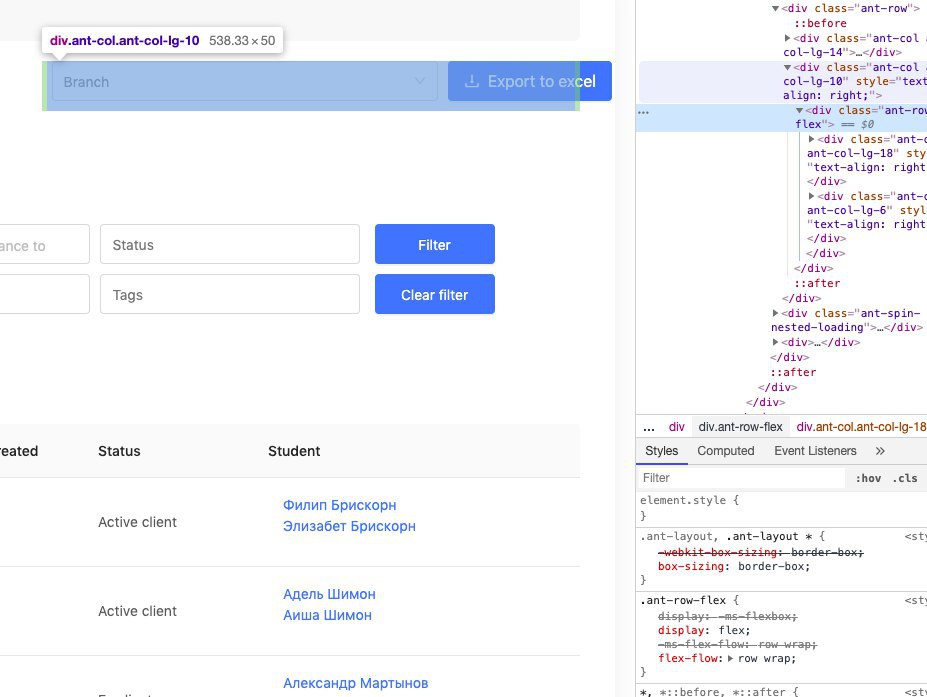Toggle the :hov element state button
This screenshot has width=927, height=697.
point(868,478)
